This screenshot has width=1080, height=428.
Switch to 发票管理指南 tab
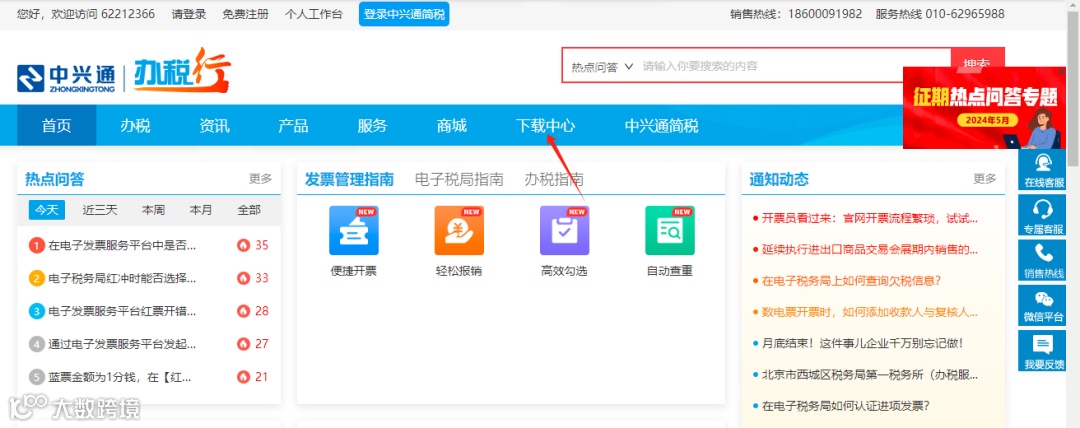tap(349, 179)
